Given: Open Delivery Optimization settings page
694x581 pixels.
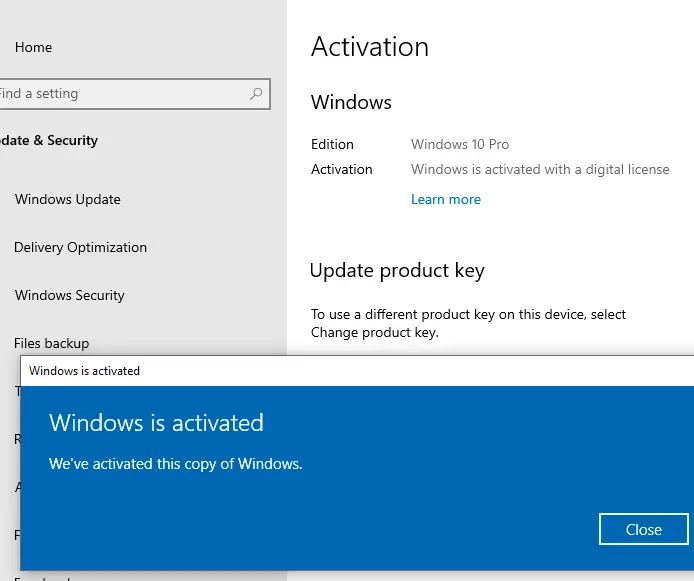Looking at the screenshot, I should point(81,247).
